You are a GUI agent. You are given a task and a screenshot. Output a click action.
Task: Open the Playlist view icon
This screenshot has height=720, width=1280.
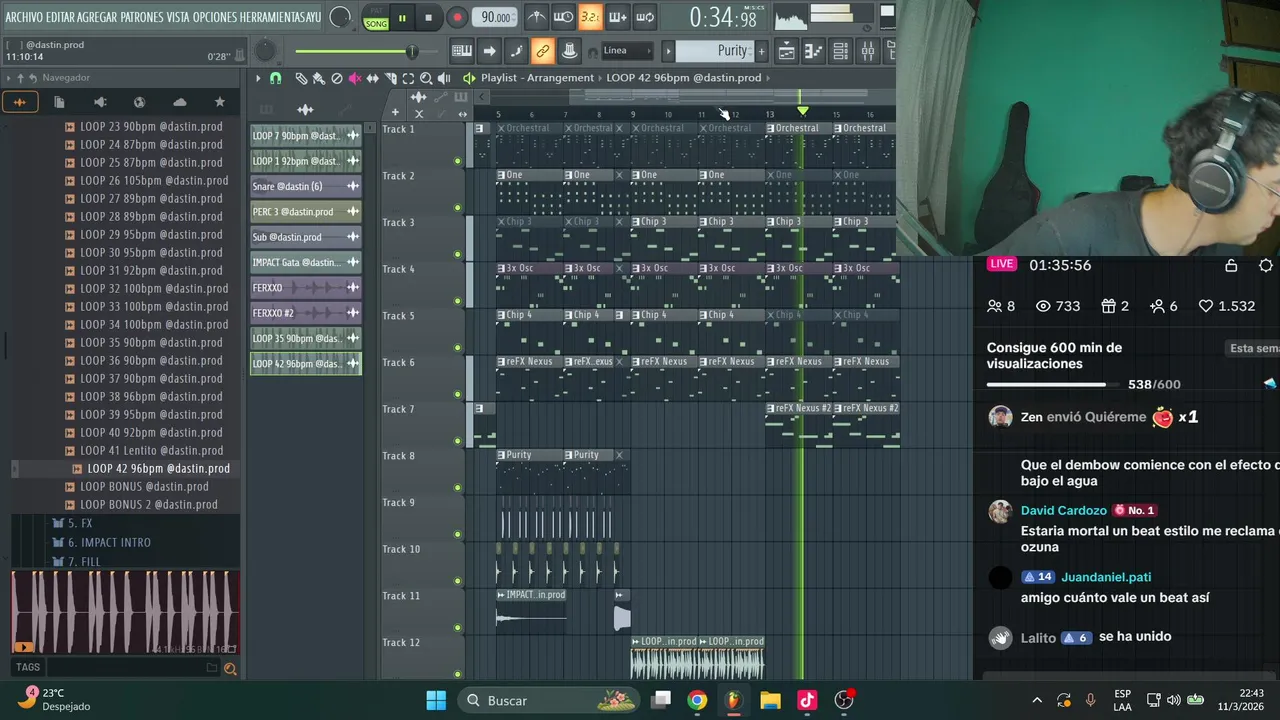click(x=787, y=51)
